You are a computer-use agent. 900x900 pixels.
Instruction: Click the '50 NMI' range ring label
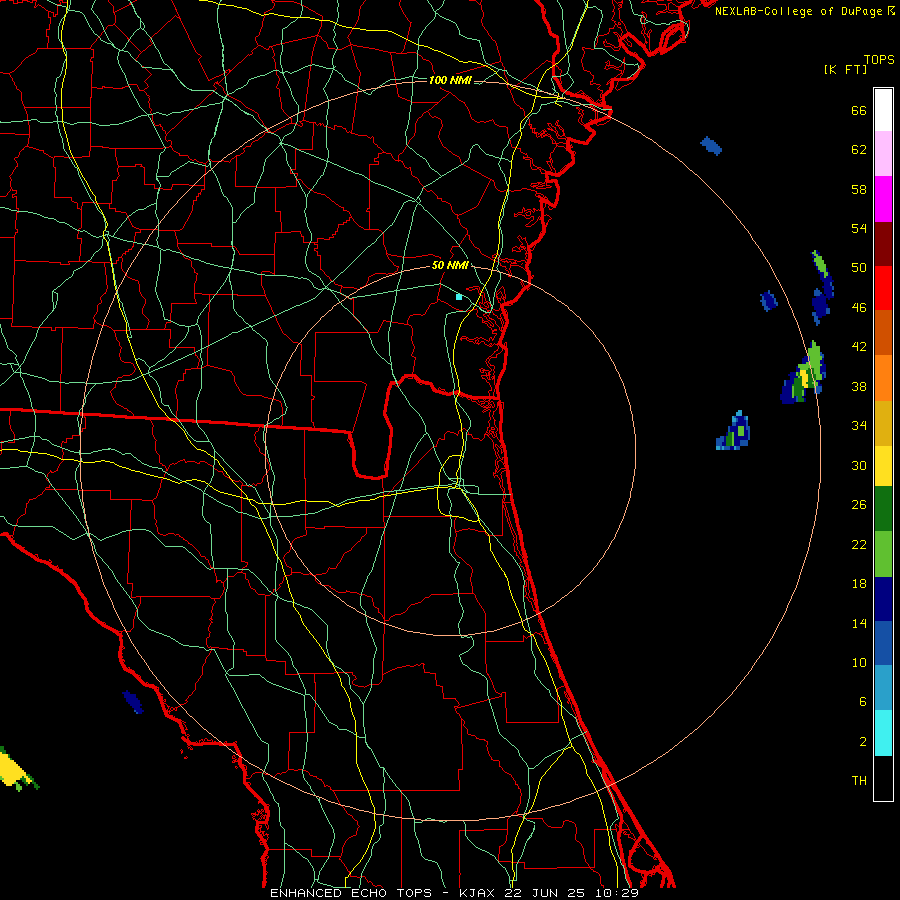pyautogui.click(x=450, y=265)
